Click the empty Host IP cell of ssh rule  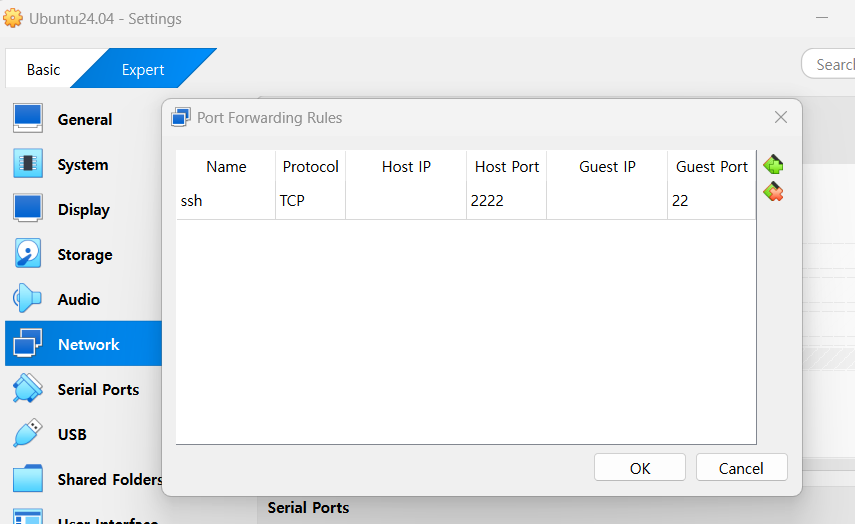pyautogui.click(x=406, y=201)
